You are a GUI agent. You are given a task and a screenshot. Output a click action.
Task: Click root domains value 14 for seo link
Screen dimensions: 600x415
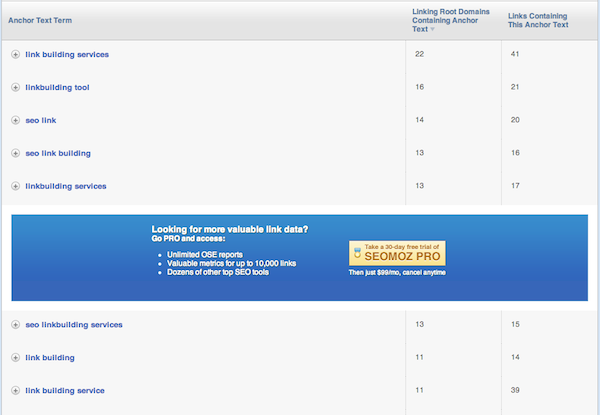click(x=419, y=120)
